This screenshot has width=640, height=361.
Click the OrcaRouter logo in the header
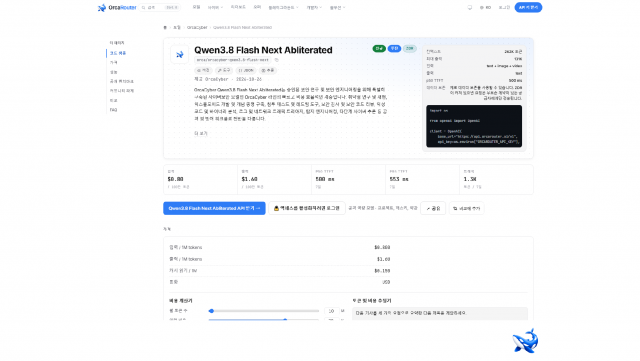[x=117, y=7]
